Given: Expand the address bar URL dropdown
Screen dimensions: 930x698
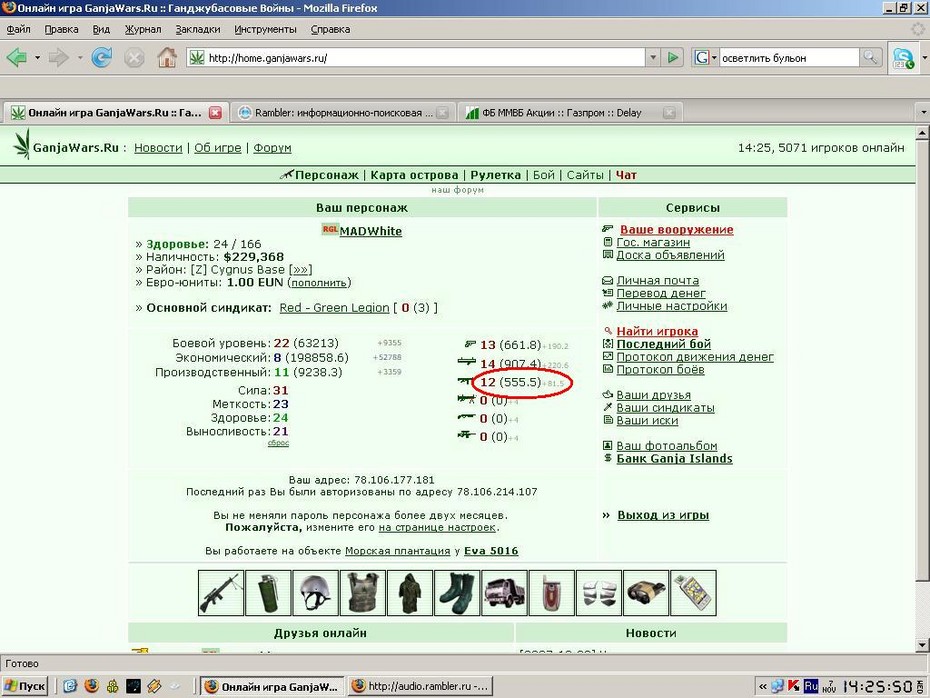Looking at the screenshot, I should (653, 58).
